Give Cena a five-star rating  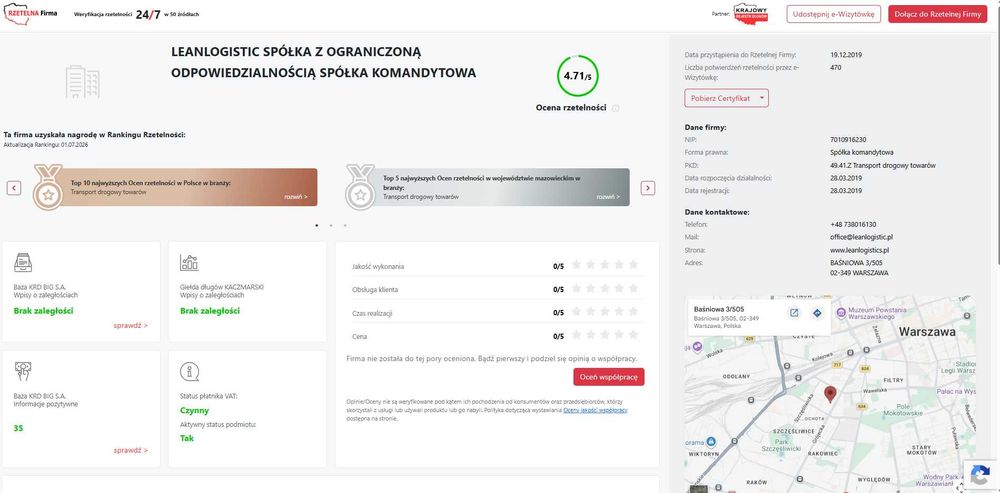[x=633, y=335]
